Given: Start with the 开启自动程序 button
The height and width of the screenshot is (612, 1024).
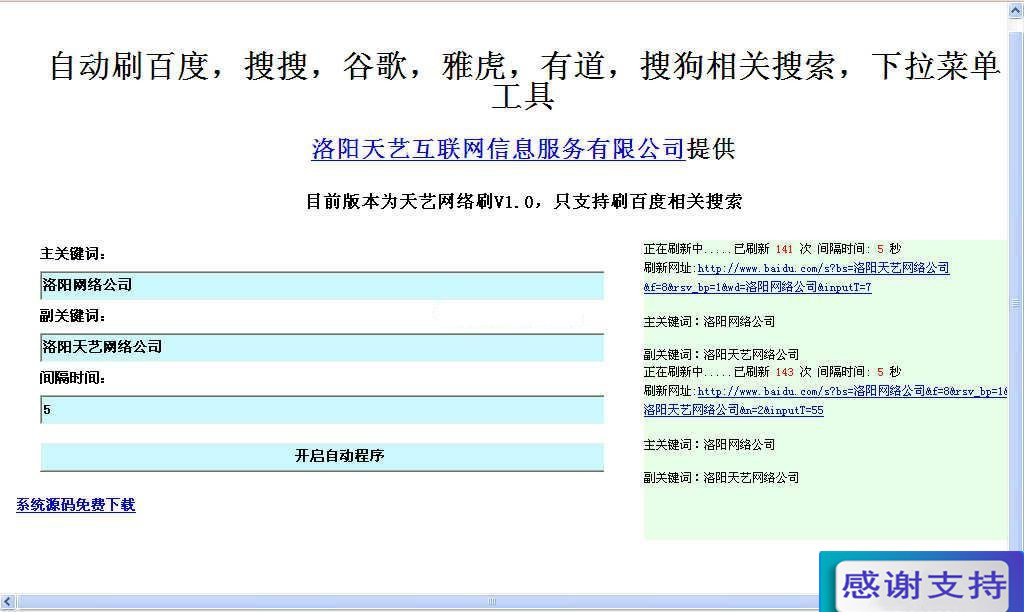Looking at the screenshot, I should click(322, 457).
